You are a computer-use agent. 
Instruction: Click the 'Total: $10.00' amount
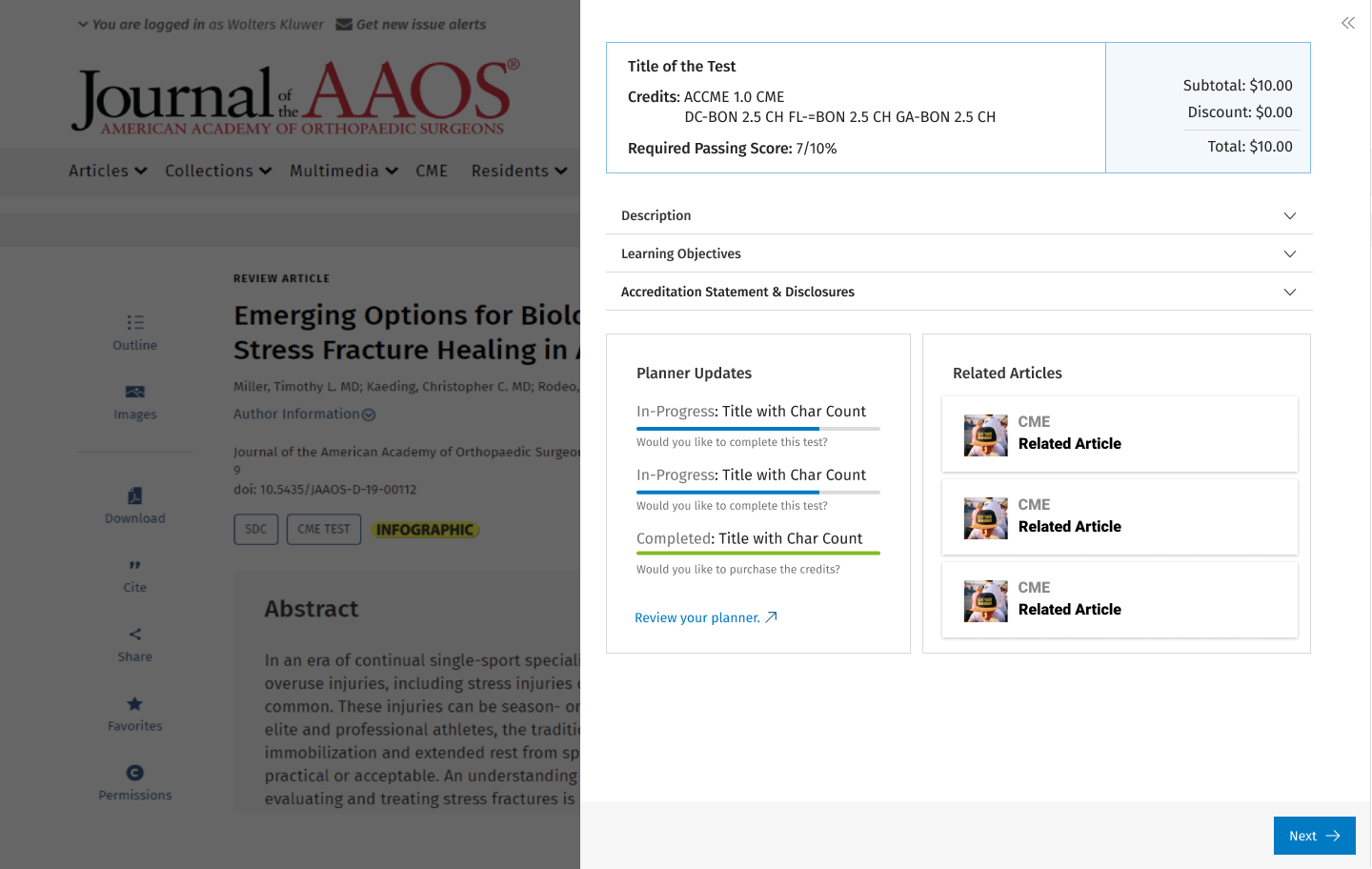1250,147
